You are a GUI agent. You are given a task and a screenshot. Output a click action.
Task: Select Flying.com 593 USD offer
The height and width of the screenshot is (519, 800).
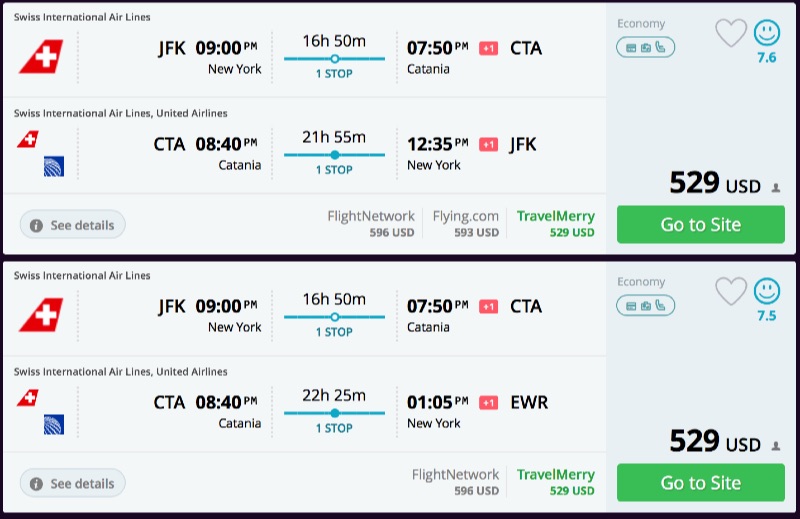466,224
